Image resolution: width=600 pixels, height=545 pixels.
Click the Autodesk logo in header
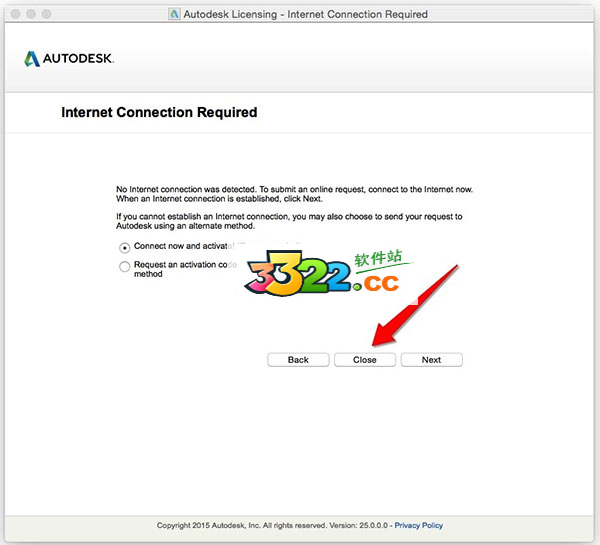click(x=69, y=59)
